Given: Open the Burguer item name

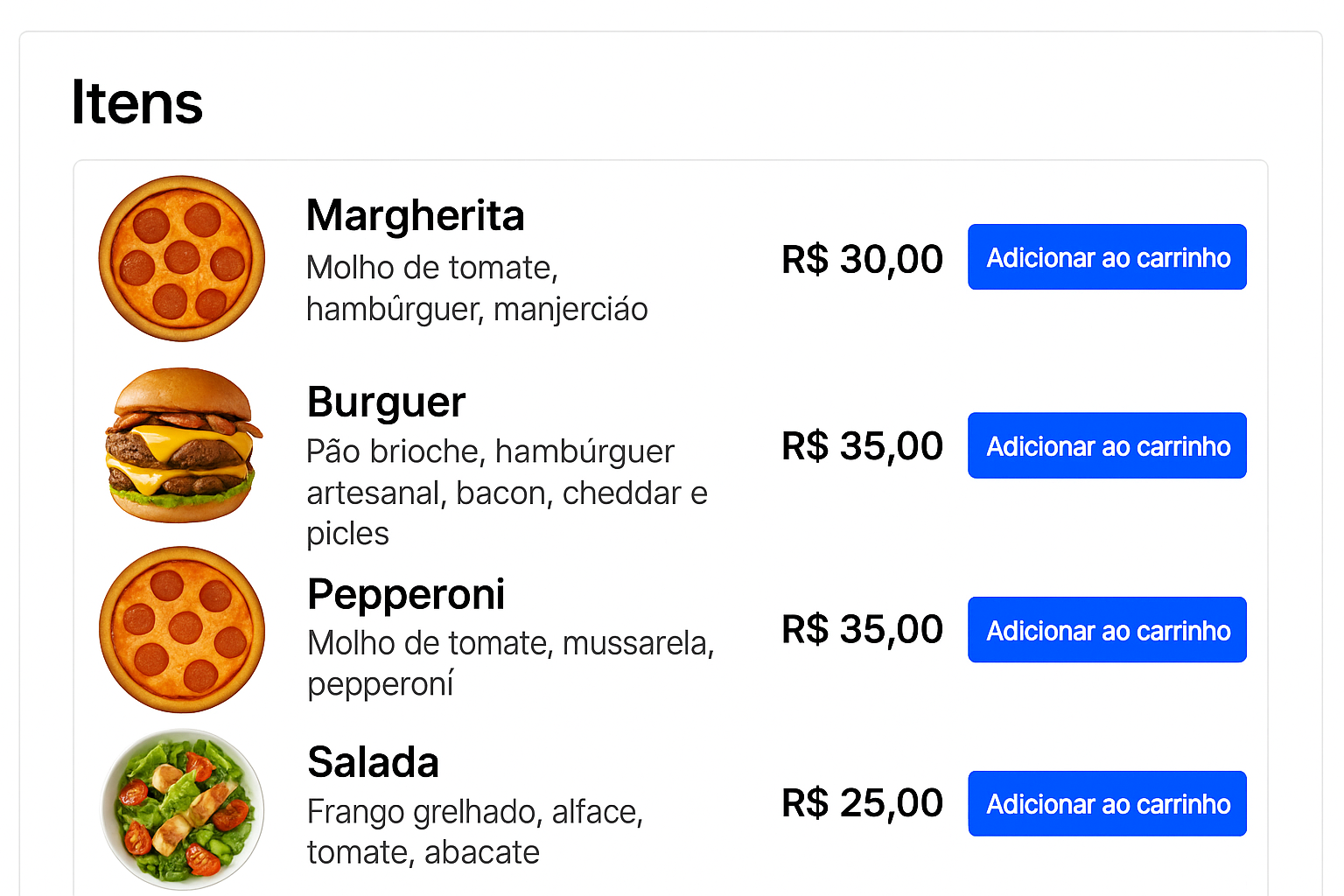Looking at the screenshot, I should pyautogui.click(x=386, y=402).
